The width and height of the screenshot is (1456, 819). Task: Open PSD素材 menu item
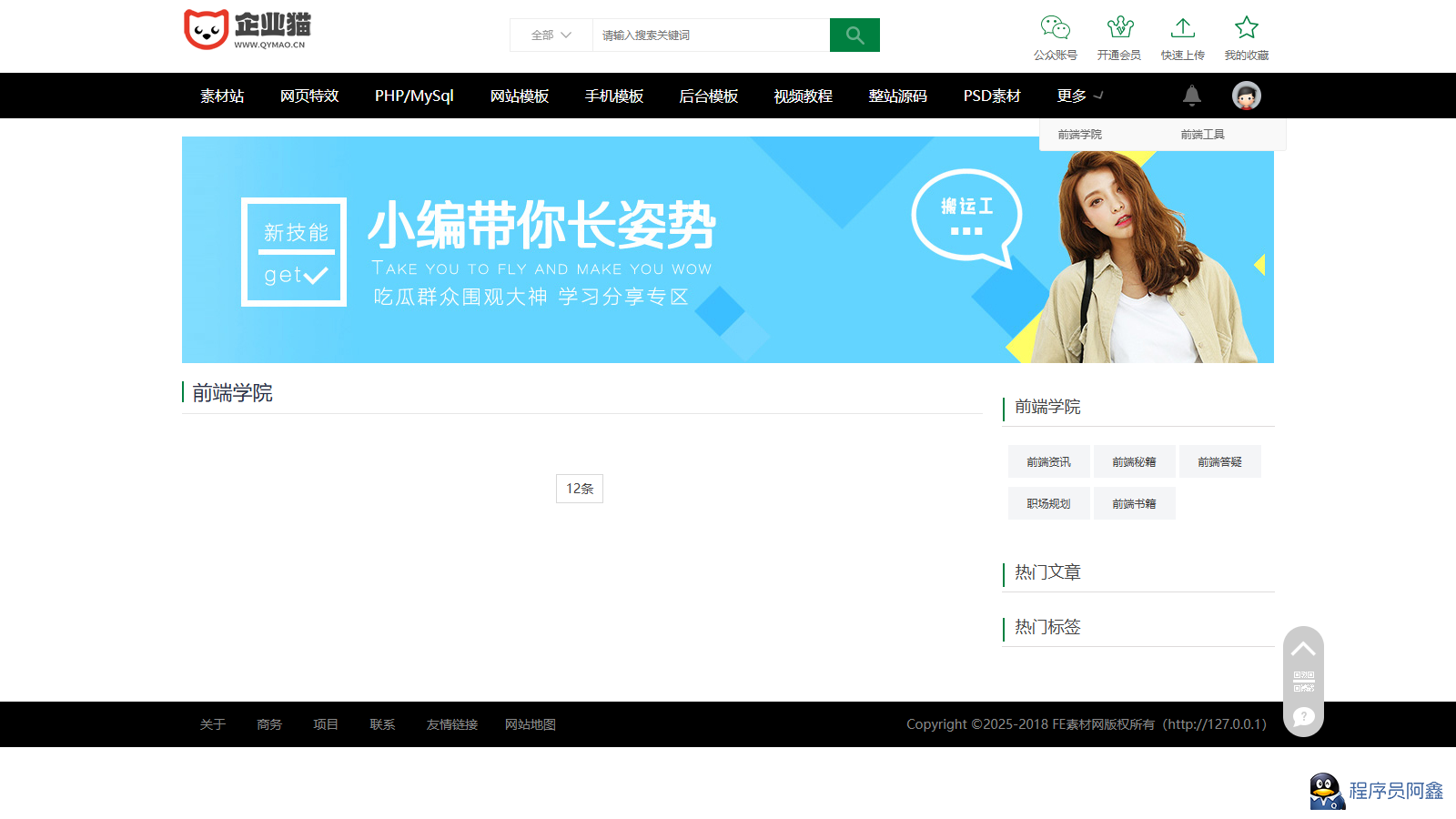[x=992, y=96]
